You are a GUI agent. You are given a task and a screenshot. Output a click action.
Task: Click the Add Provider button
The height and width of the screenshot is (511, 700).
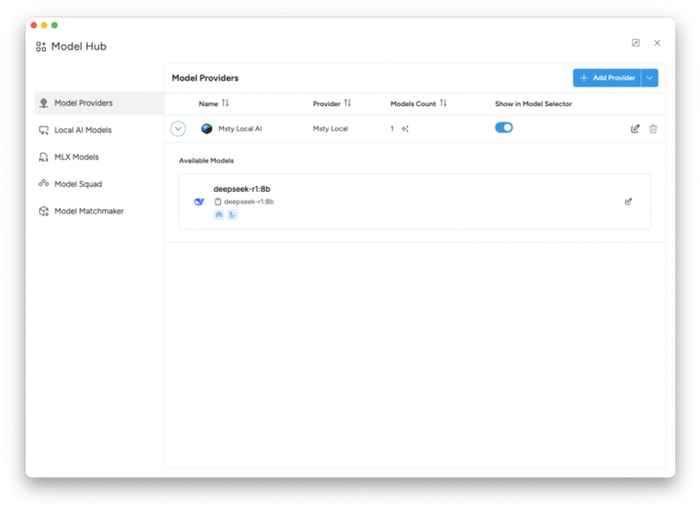tap(607, 78)
